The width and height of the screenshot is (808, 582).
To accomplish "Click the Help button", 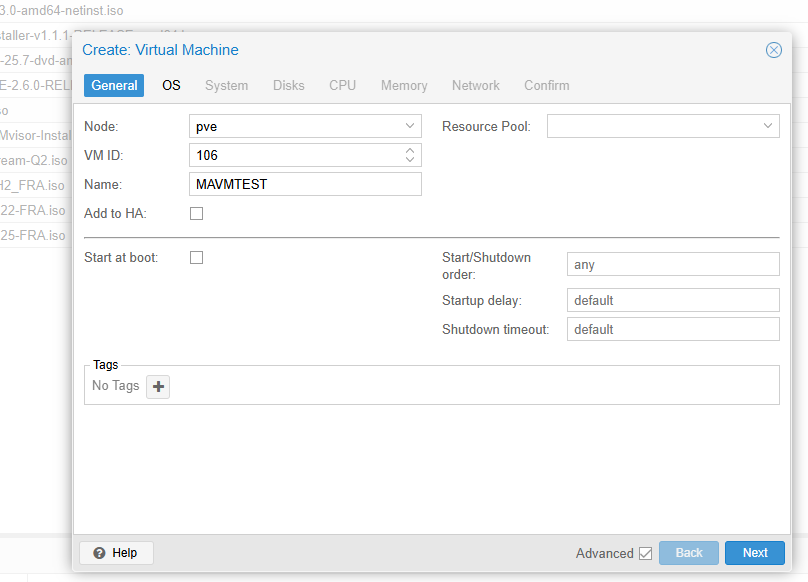I will tap(116, 553).
